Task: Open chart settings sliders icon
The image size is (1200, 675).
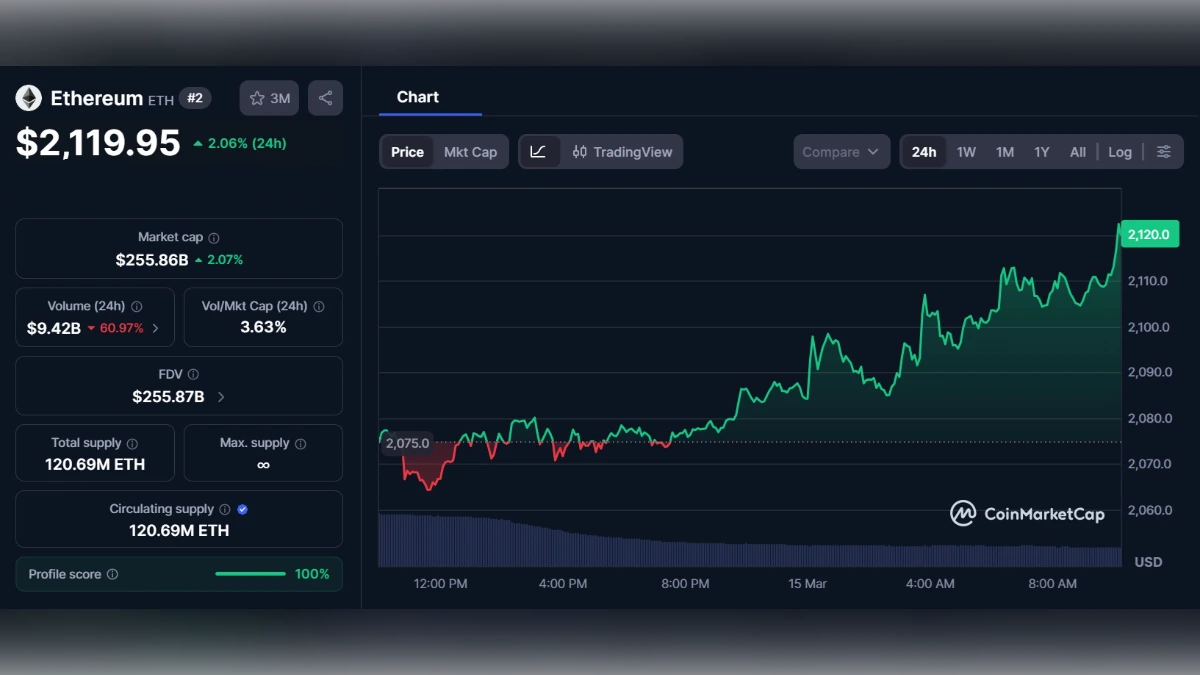Action: pyautogui.click(x=1163, y=151)
